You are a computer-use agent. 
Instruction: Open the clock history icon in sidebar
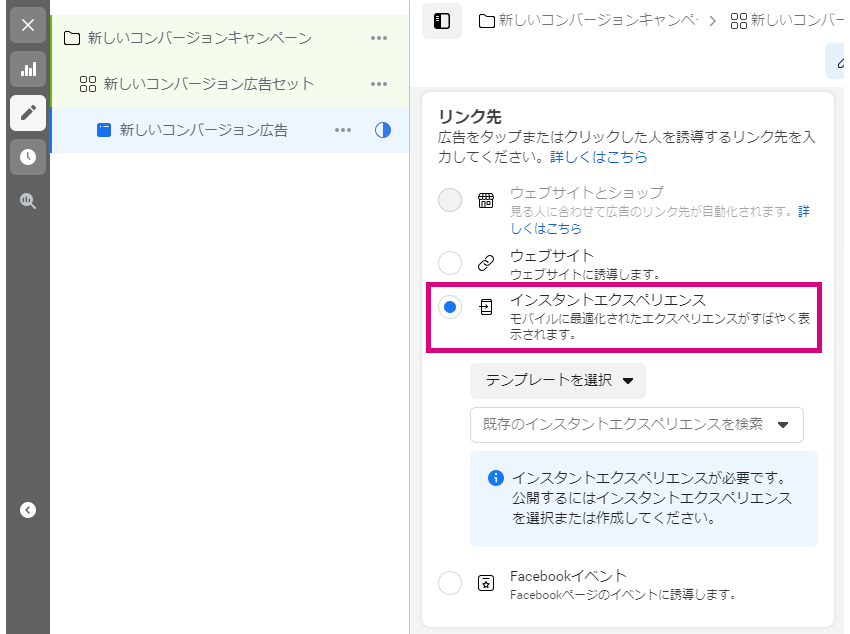pyautogui.click(x=28, y=157)
